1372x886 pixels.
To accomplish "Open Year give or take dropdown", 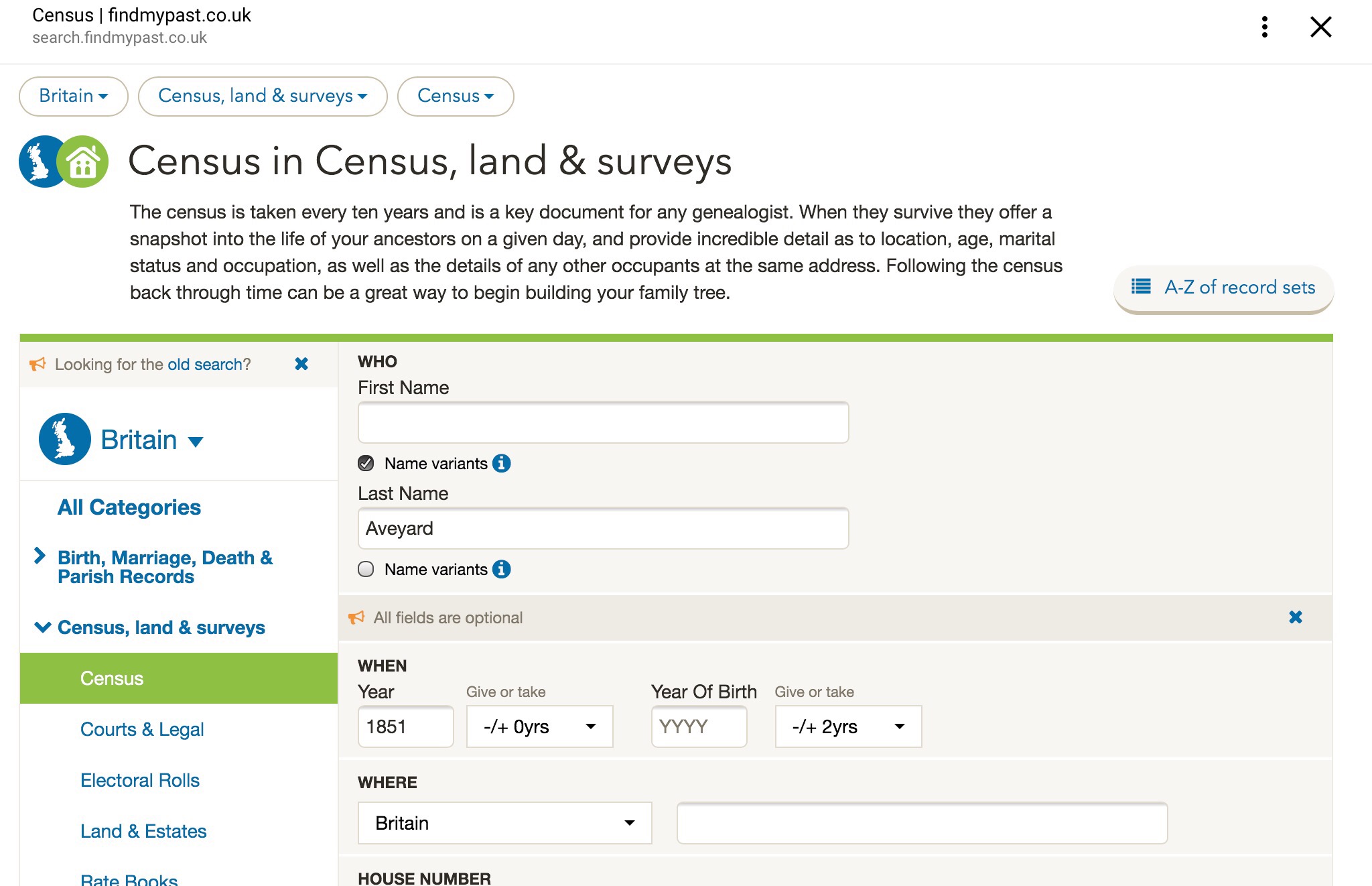I will 539,726.
